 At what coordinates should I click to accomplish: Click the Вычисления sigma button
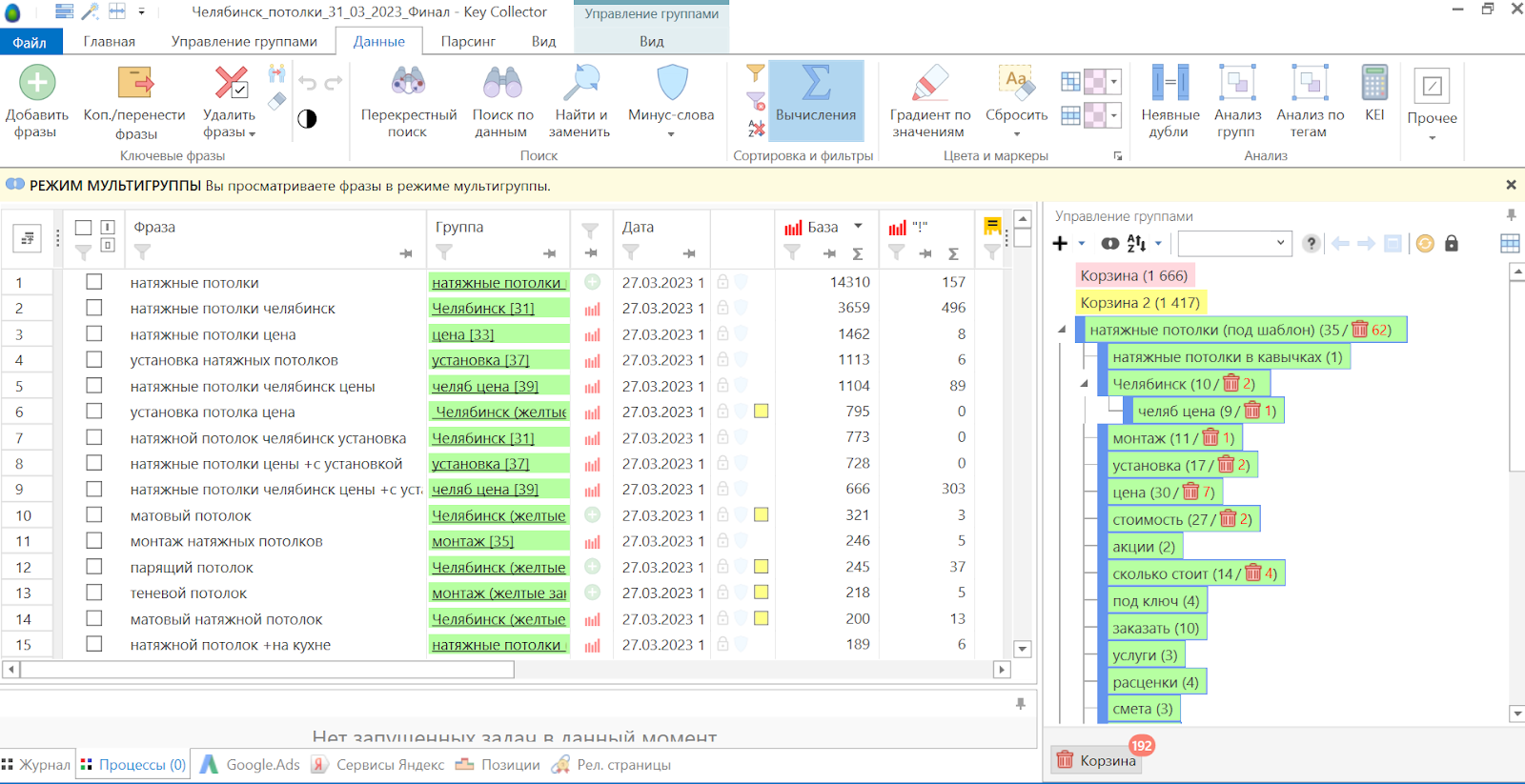[x=816, y=100]
